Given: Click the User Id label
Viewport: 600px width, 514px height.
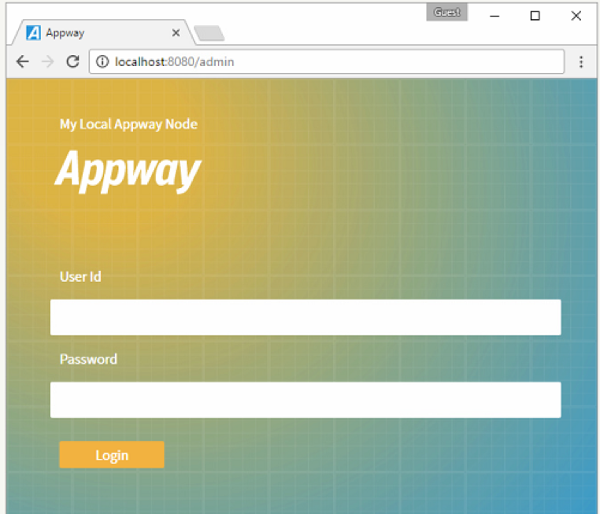Looking at the screenshot, I should tap(80, 276).
